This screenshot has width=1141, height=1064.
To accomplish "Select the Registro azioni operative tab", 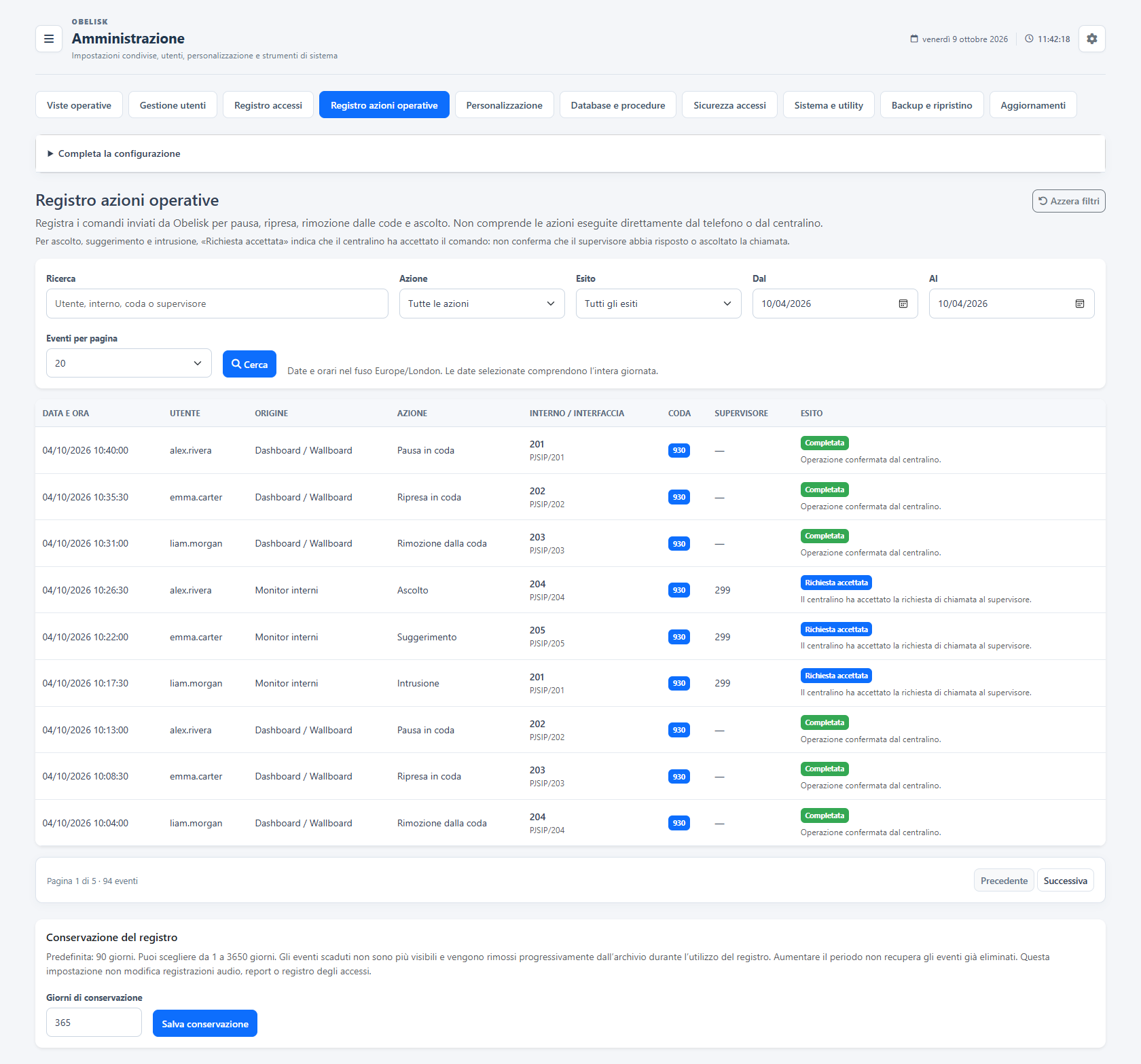I will click(384, 105).
